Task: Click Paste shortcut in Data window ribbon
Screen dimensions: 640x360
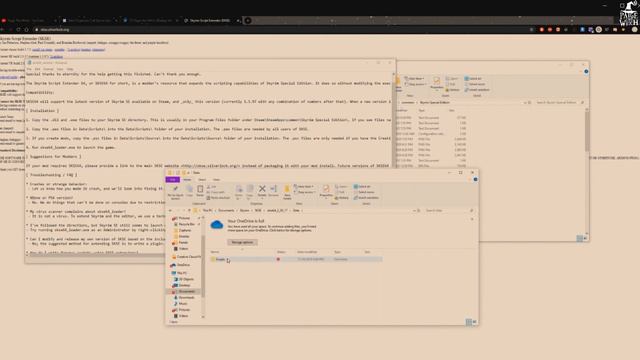Action: (x=218, y=198)
